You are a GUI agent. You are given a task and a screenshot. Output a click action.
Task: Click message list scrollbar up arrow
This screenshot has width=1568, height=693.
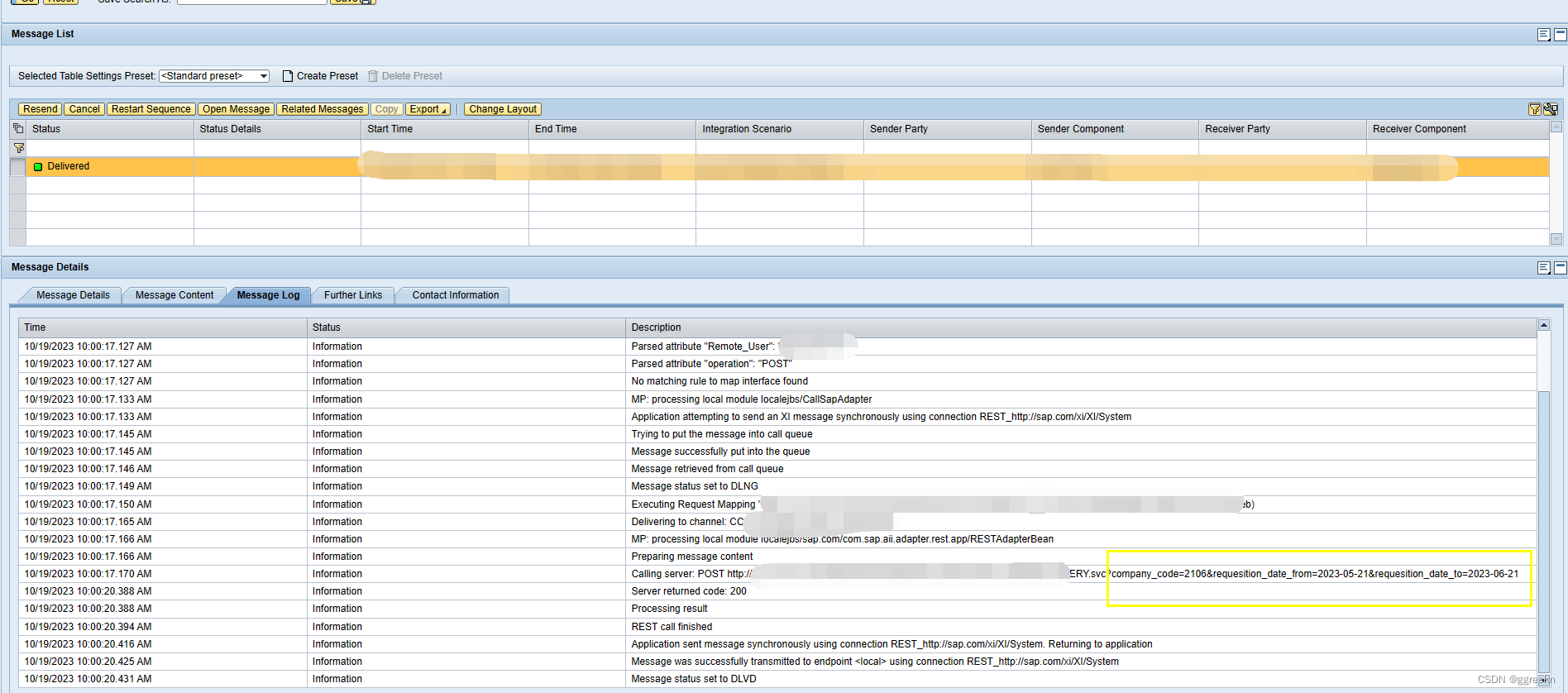point(1556,127)
